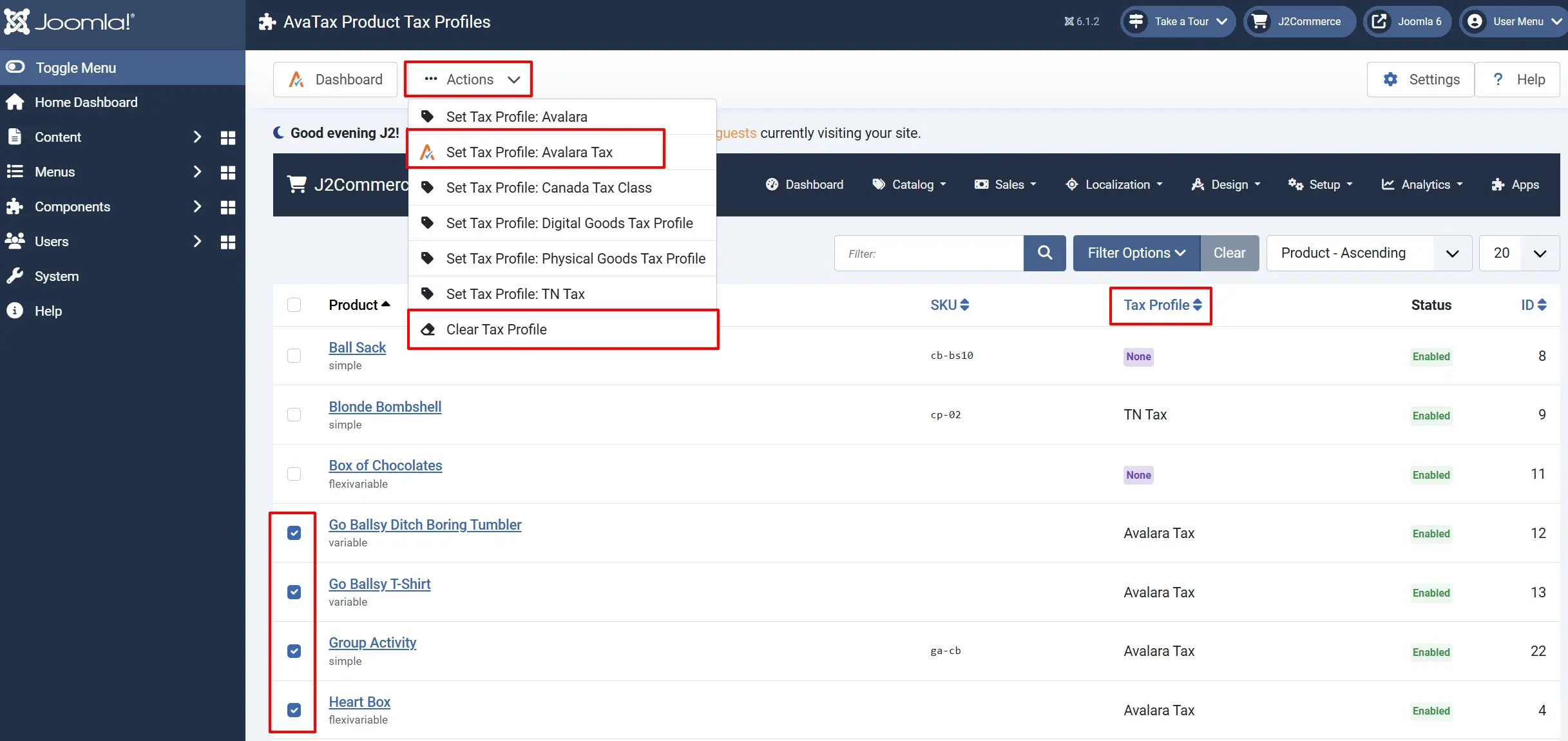The width and height of the screenshot is (1568, 741).
Task: Uncheck the Heart Box row checkbox
Action: [294, 710]
